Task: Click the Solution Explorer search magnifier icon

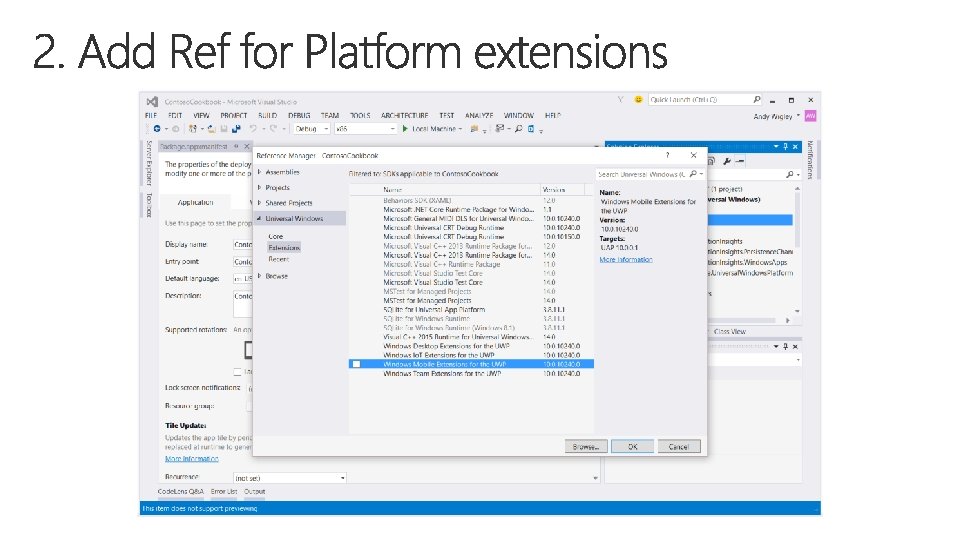Action: click(x=790, y=174)
